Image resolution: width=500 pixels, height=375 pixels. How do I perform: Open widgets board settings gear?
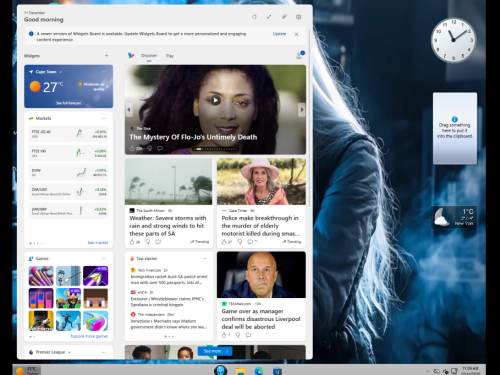click(x=298, y=17)
